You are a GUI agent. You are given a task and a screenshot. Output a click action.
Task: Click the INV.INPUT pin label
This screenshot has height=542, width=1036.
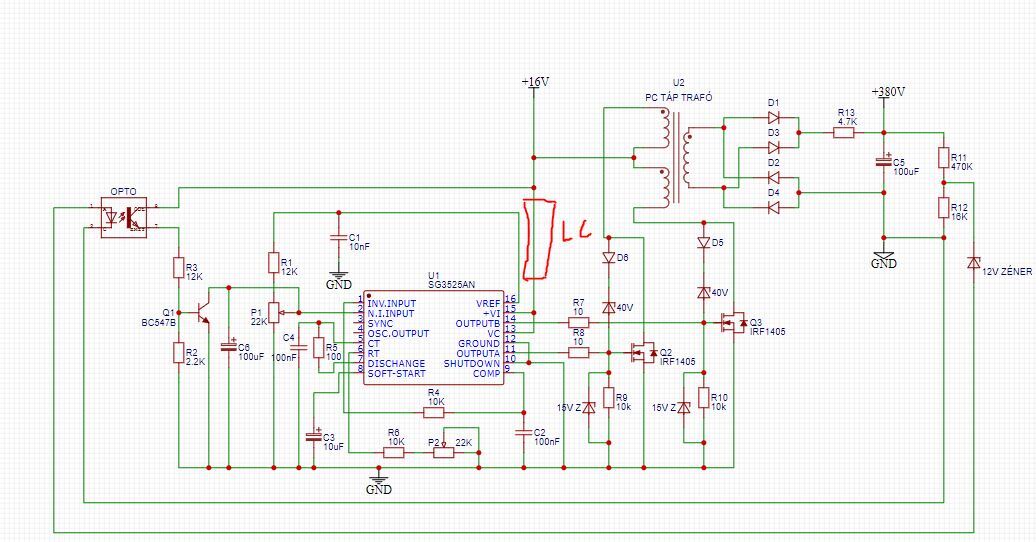(392, 303)
